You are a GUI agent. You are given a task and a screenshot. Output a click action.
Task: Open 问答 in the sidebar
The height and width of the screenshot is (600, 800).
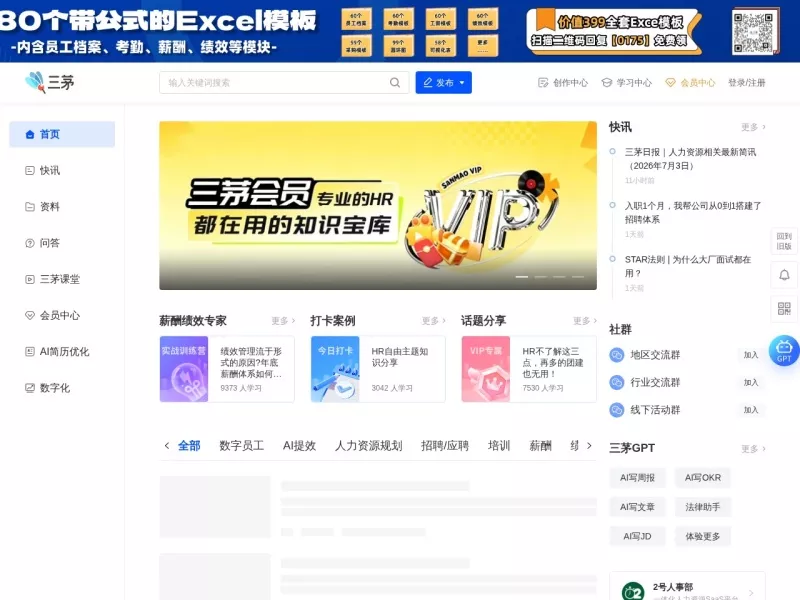point(62,243)
